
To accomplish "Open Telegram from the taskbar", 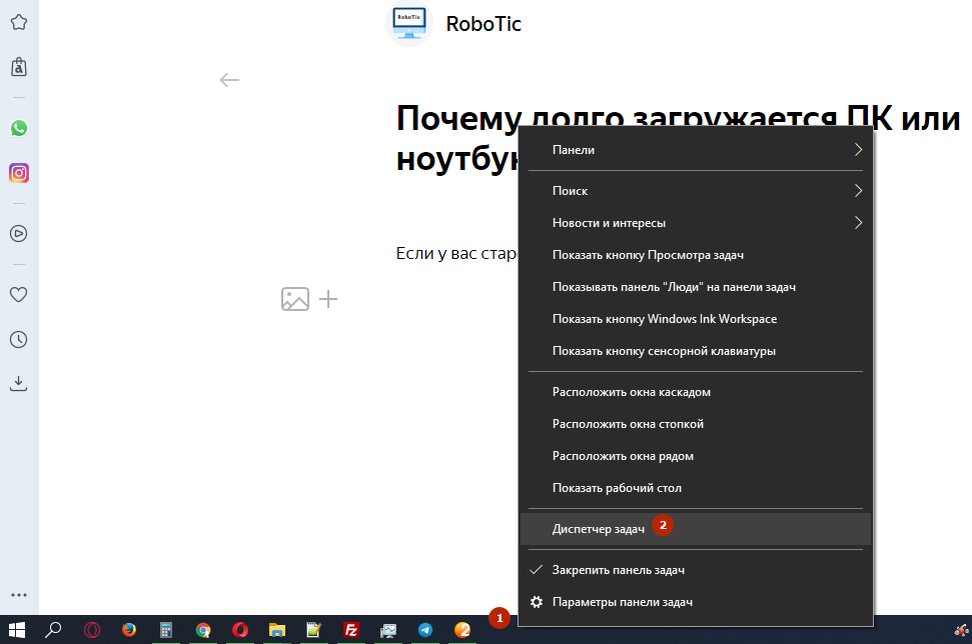I will (423, 631).
